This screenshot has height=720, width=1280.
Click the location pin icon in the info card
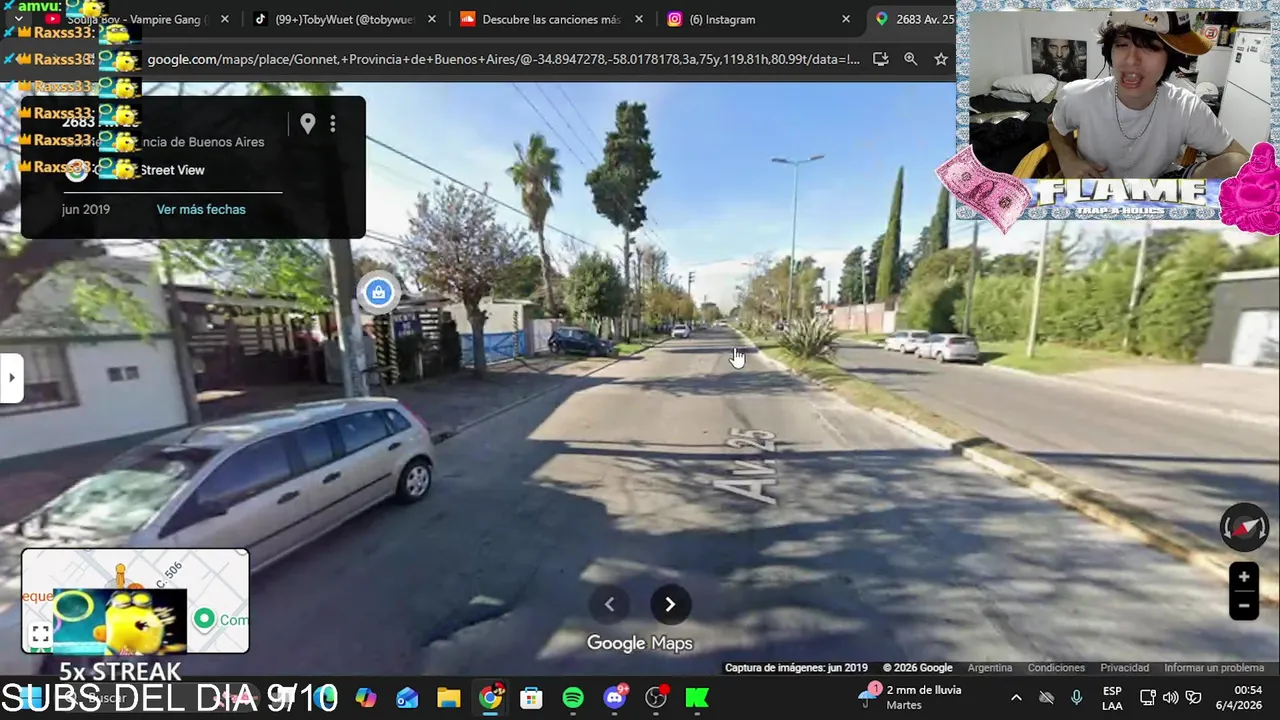[308, 124]
